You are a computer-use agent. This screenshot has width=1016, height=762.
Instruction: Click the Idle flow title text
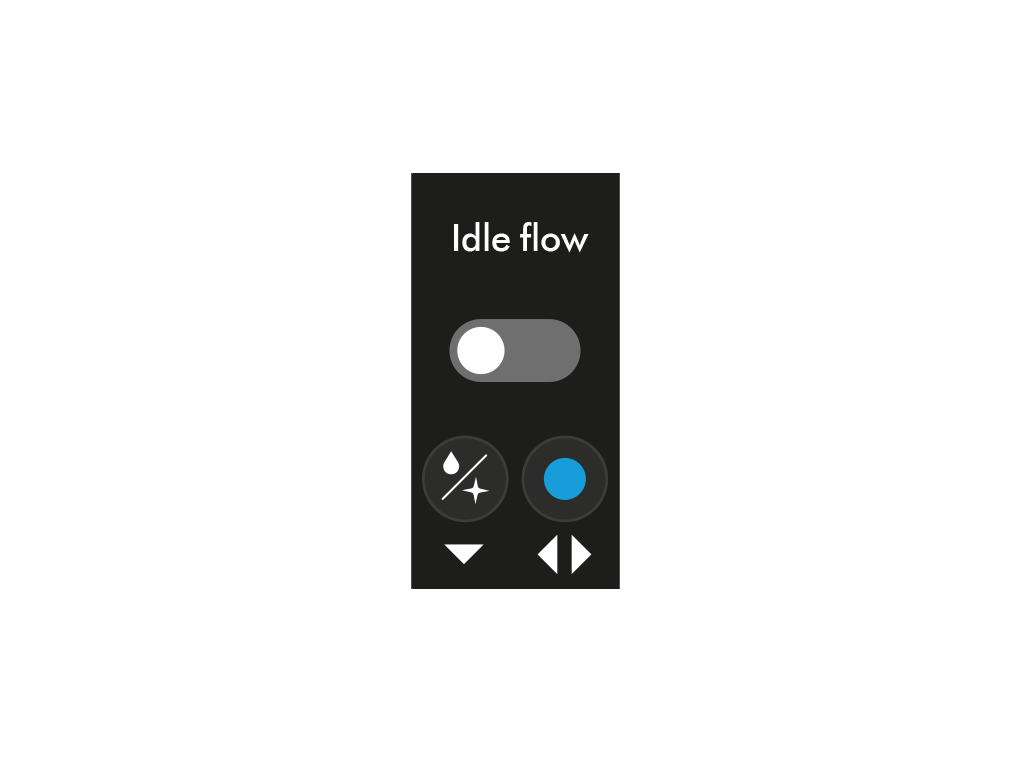520,238
